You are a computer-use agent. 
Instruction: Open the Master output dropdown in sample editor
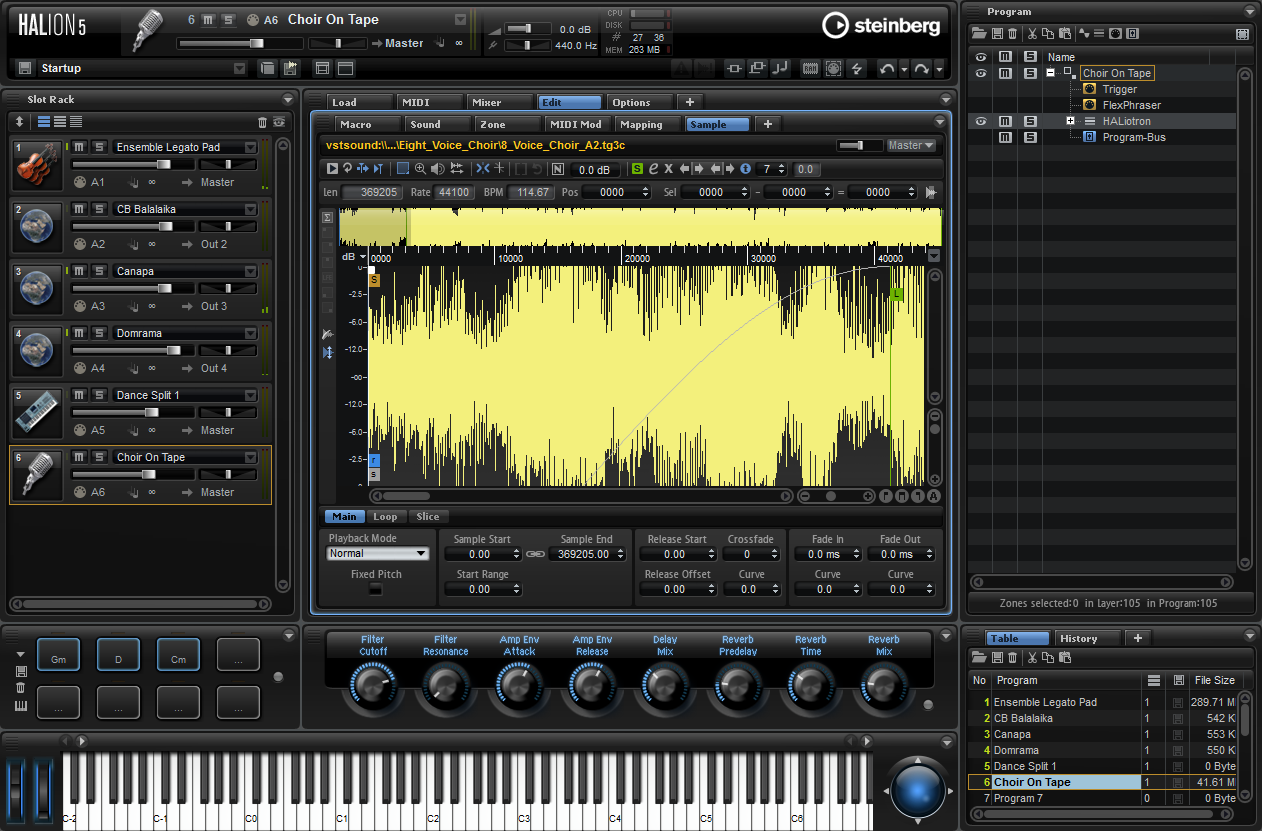tap(912, 146)
